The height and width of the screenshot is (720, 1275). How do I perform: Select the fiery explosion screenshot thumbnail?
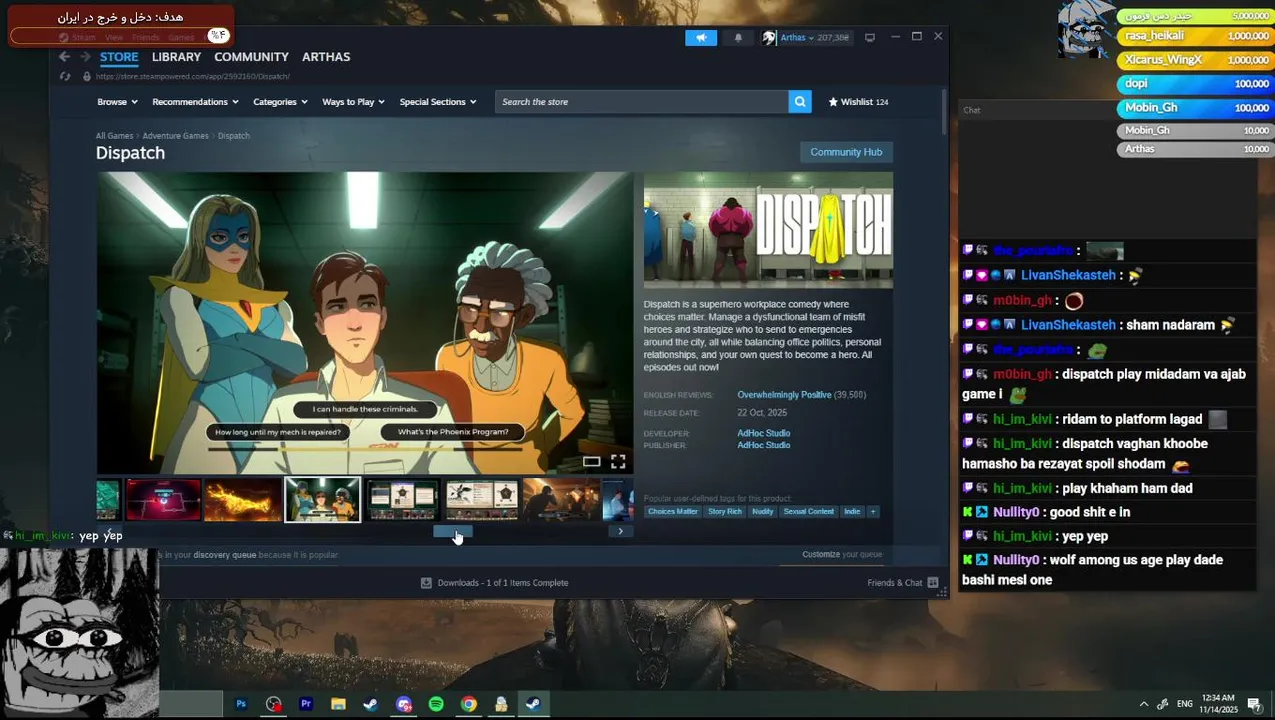(242, 500)
